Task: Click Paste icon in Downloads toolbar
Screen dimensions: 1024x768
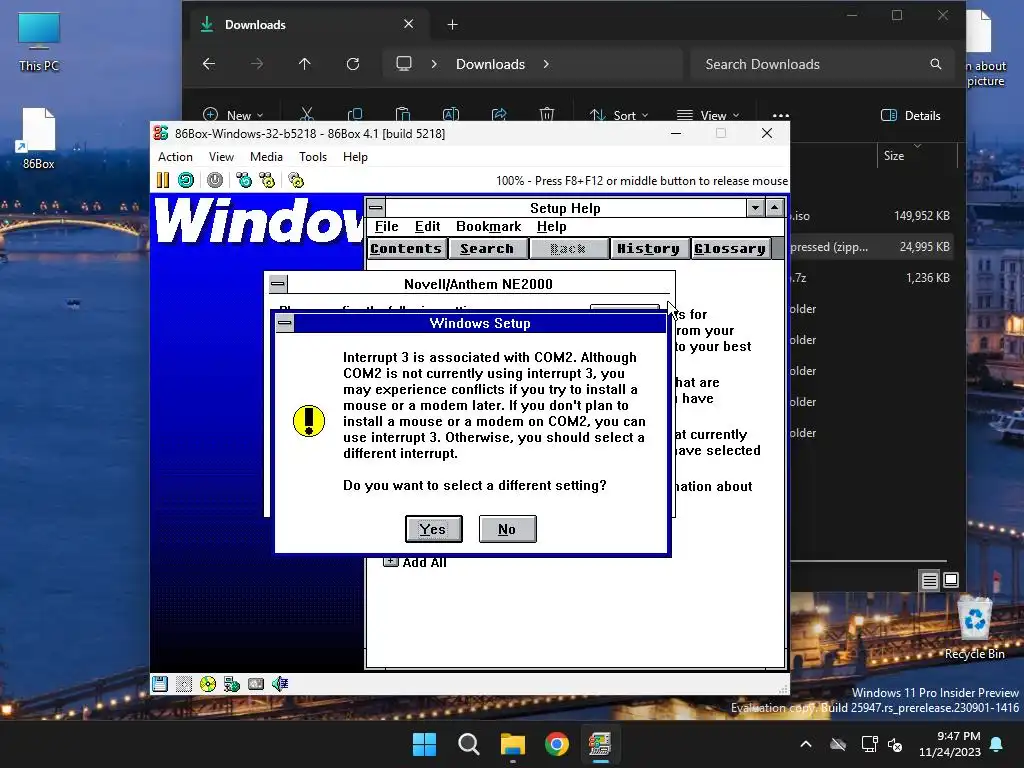Action: coord(403,115)
